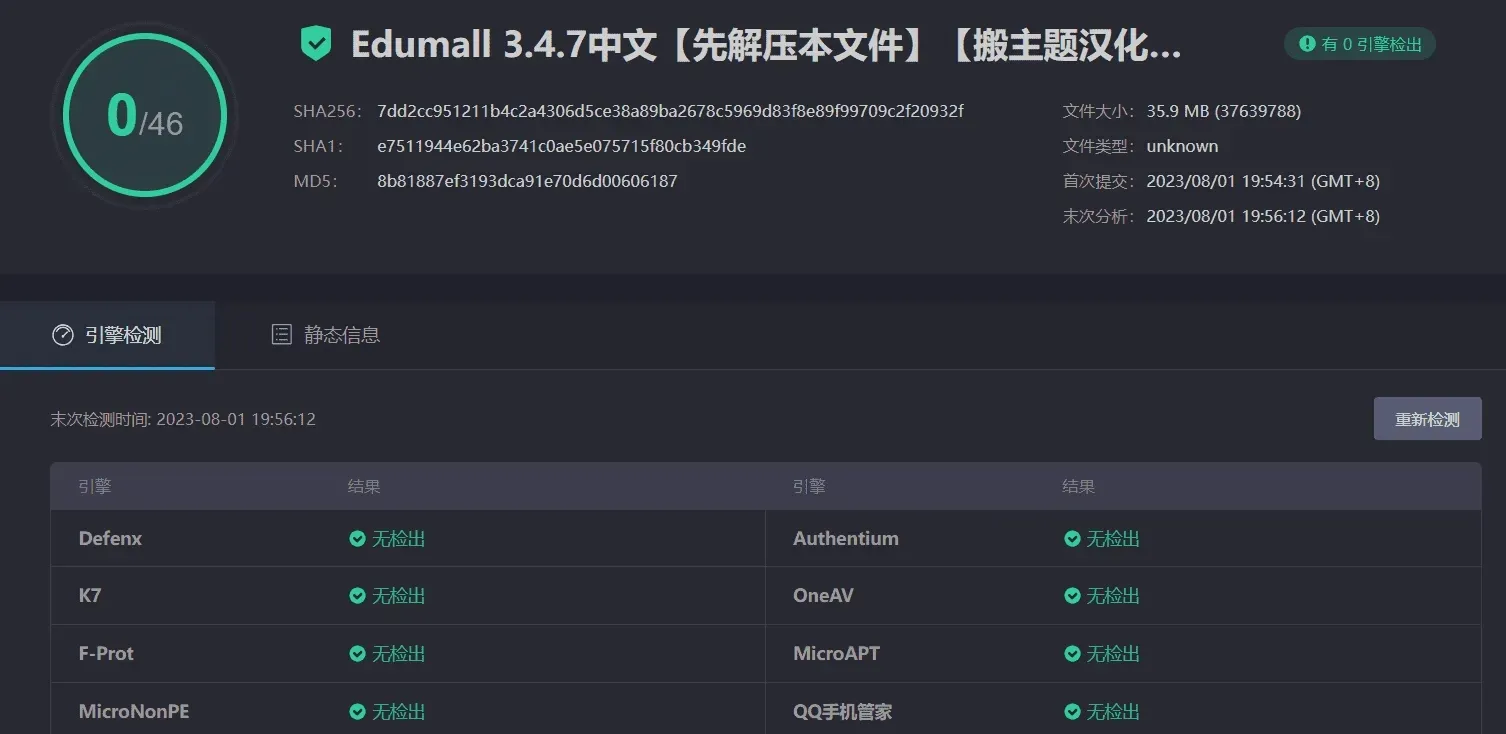Click first submission time 2023/08/01 19:54:31

coord(1262,181)
